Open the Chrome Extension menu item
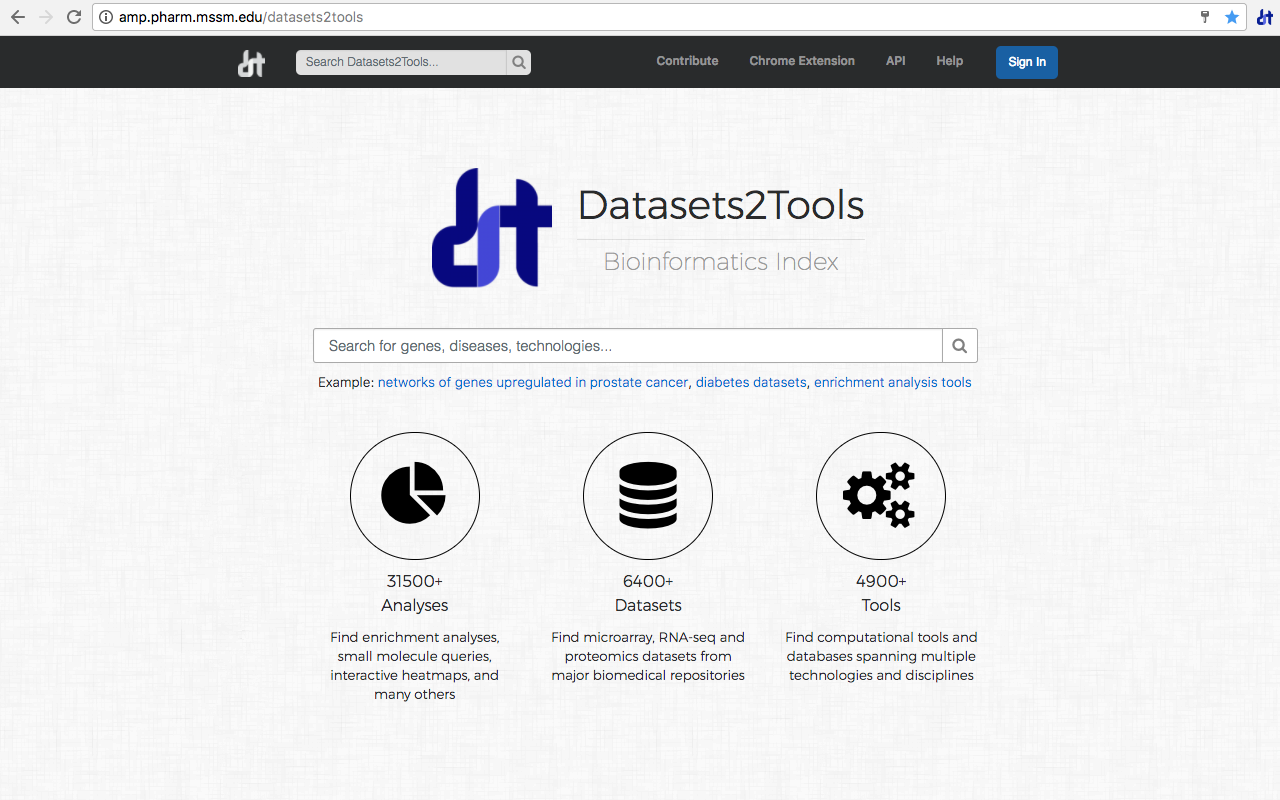Image resolution: width=1280 pixels, height=800 pixels. [802, 61]
